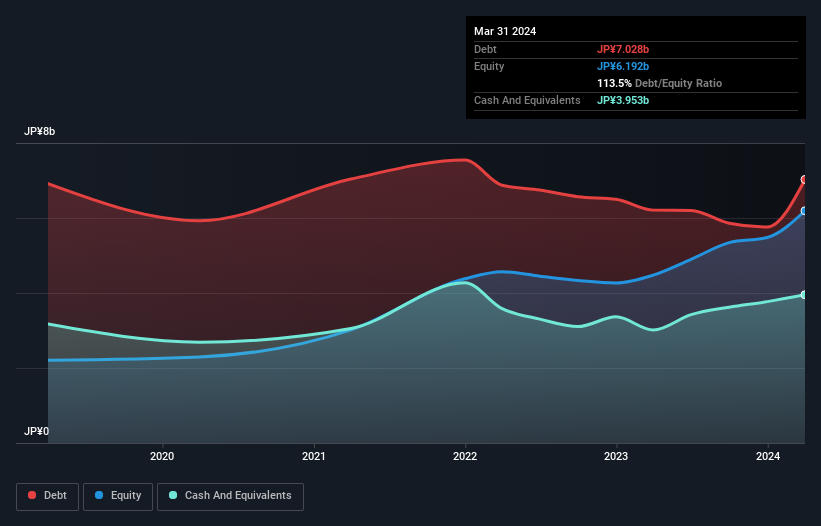Click the 2021 x-axis label
821x526 pixels.
314,456
